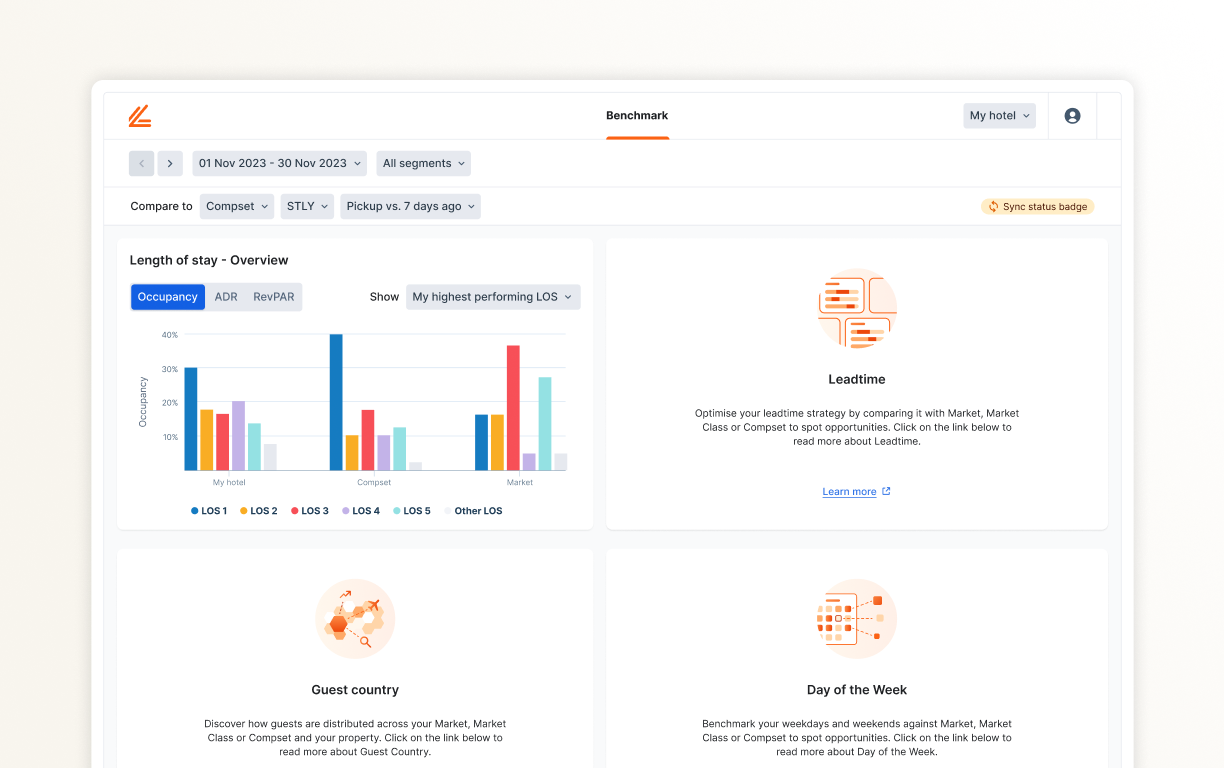Open the date range selector
1224x768 pixels.
click(279, 163)
